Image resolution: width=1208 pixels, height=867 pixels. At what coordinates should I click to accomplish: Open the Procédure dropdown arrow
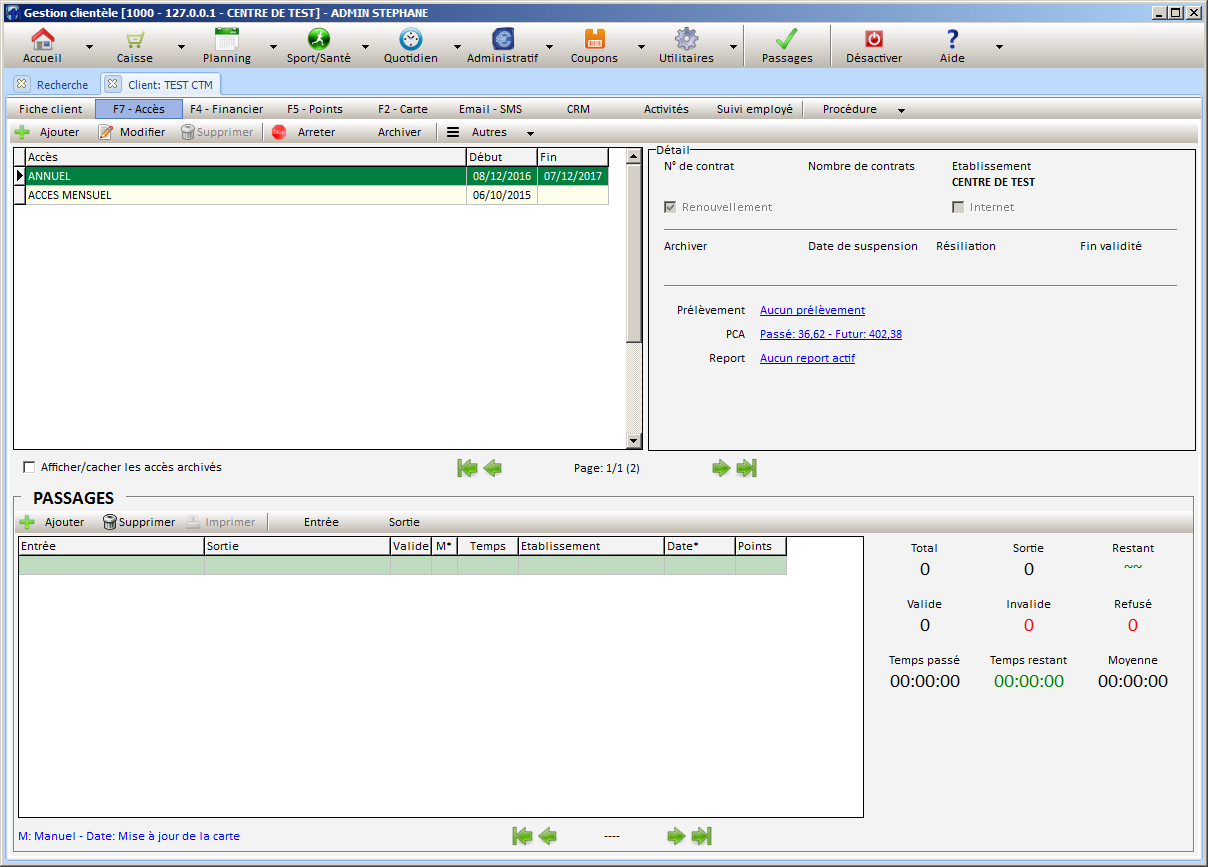[901, 110]
